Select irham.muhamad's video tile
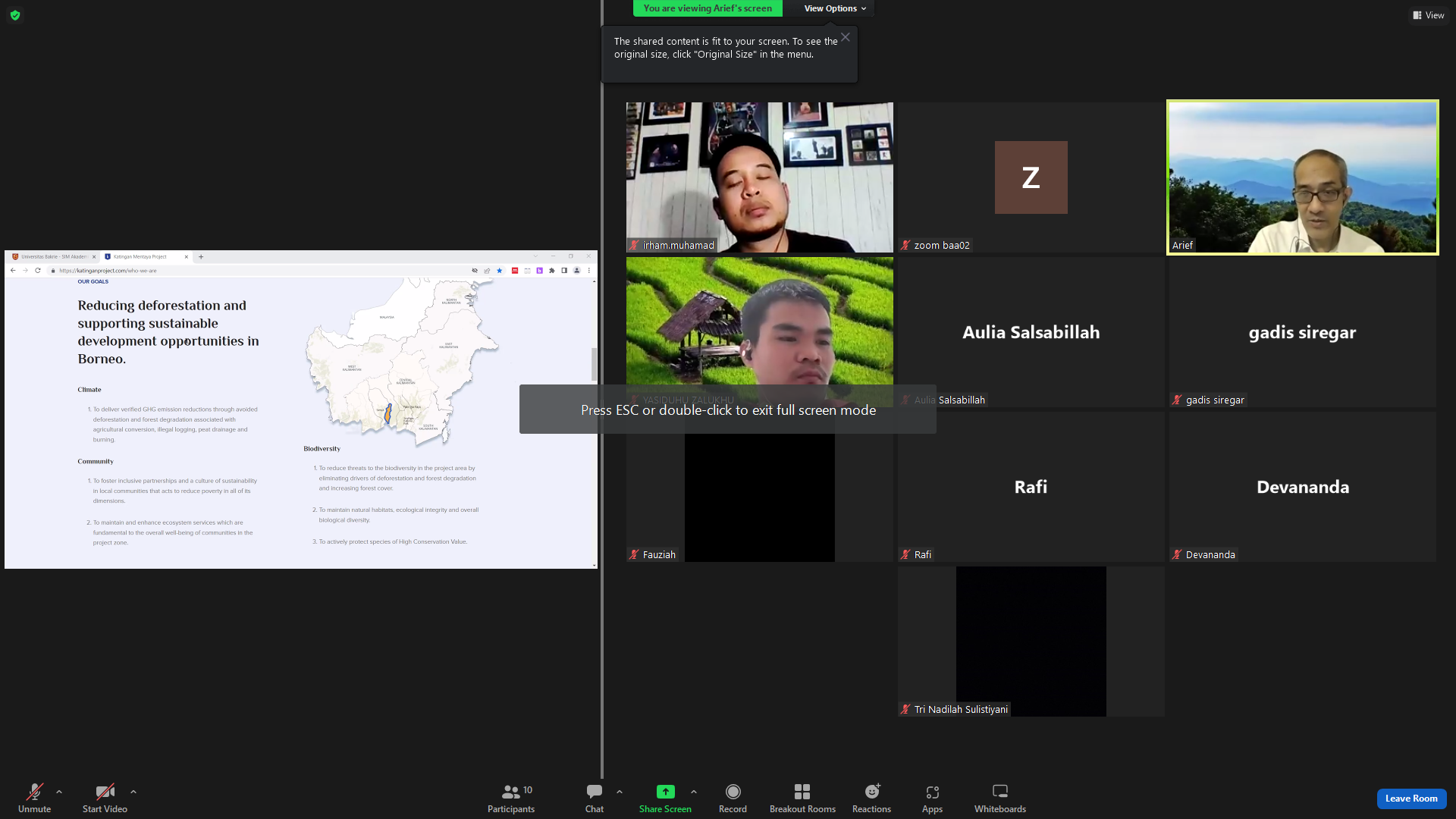This screenshot has width=1456, height=819. pos(760,177)
